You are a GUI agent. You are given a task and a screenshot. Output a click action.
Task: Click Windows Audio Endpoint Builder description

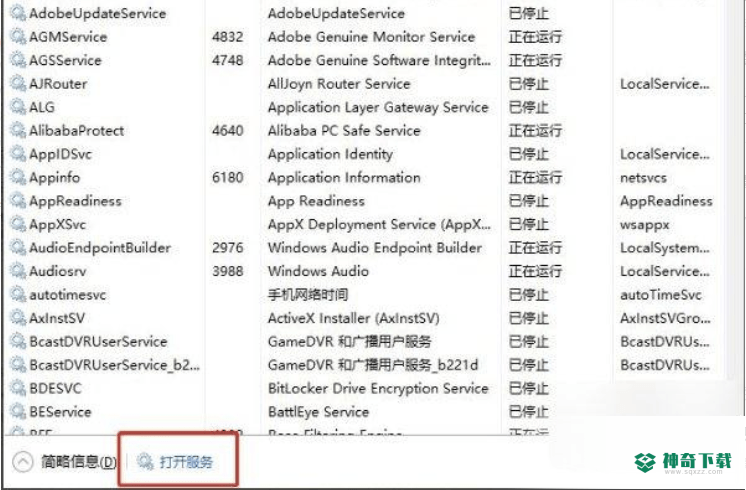(x=375, y=248)
